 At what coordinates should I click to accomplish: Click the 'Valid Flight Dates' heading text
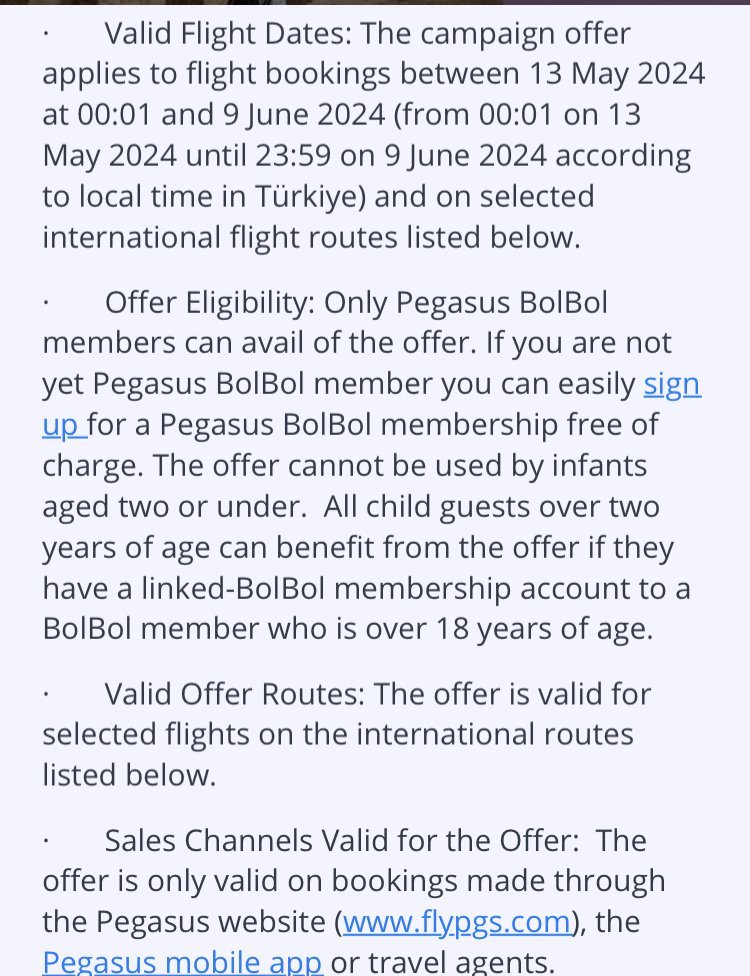tap(228, 34)
